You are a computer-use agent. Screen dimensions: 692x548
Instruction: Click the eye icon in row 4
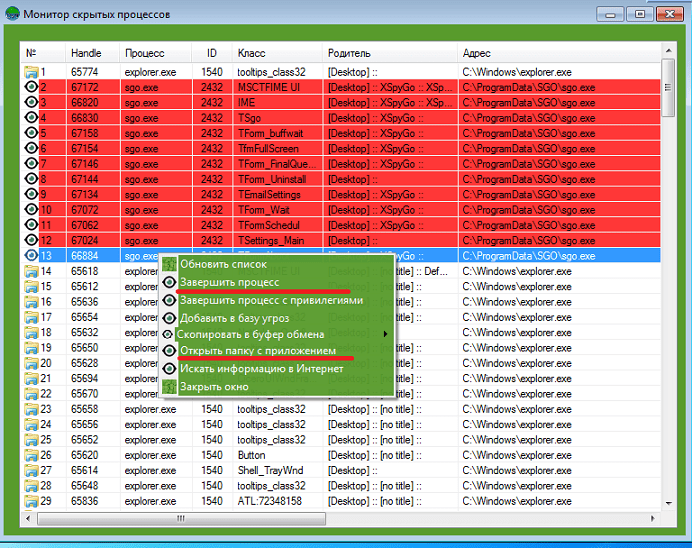[x=31, y=118]
